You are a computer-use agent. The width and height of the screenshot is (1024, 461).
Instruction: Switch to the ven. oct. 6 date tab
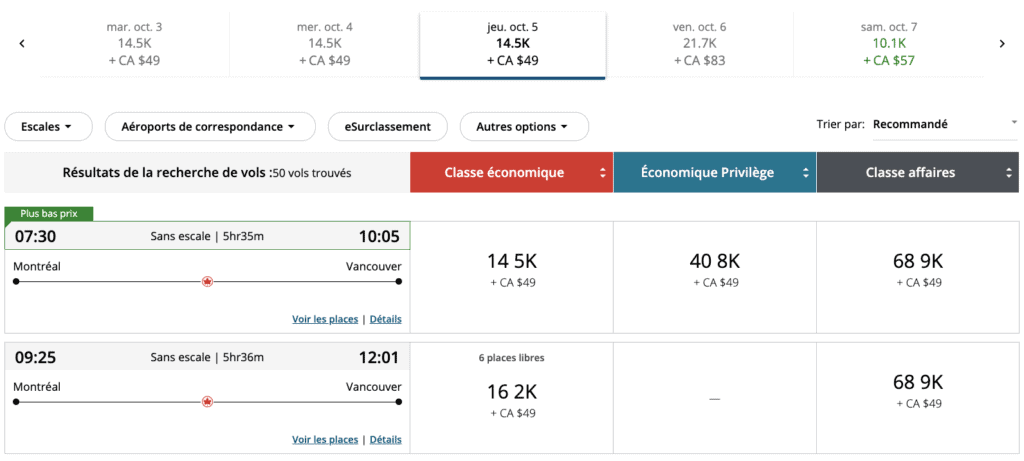700,43
